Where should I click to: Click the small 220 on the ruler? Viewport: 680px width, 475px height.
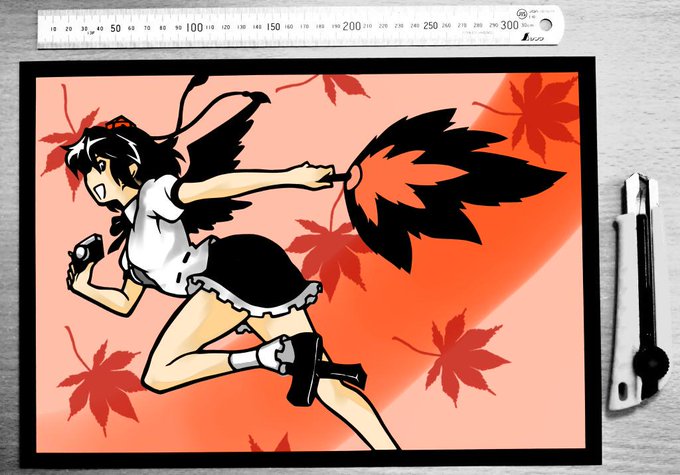383,26
